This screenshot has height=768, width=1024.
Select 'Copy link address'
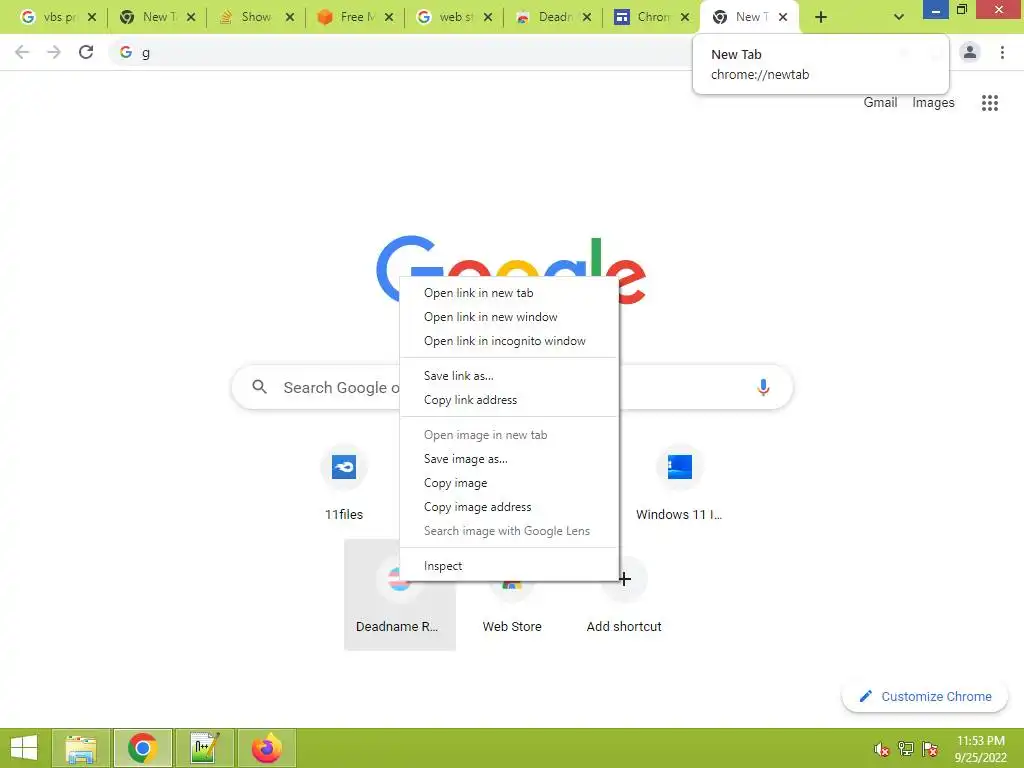click(509, 400)
